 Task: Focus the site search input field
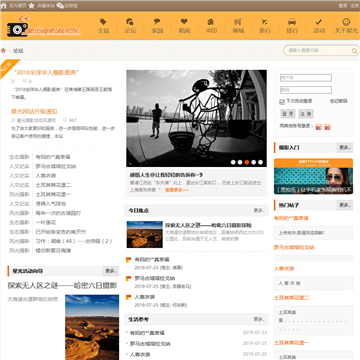pyautogui.click(x=318, y=50)
